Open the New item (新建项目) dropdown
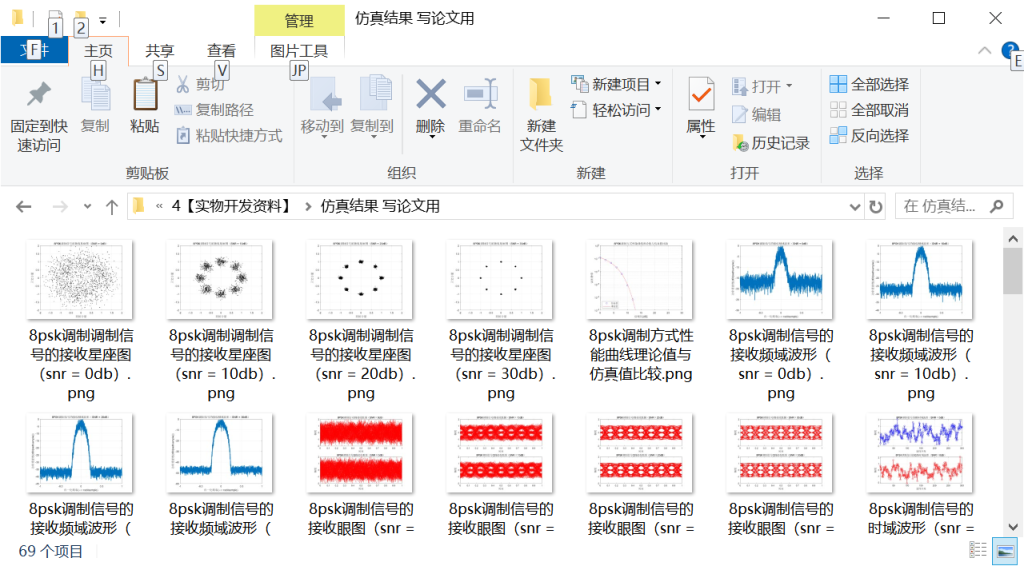The width and height of the screenshot is (1024, 566). pyautogui.click(x=616, y=84)
